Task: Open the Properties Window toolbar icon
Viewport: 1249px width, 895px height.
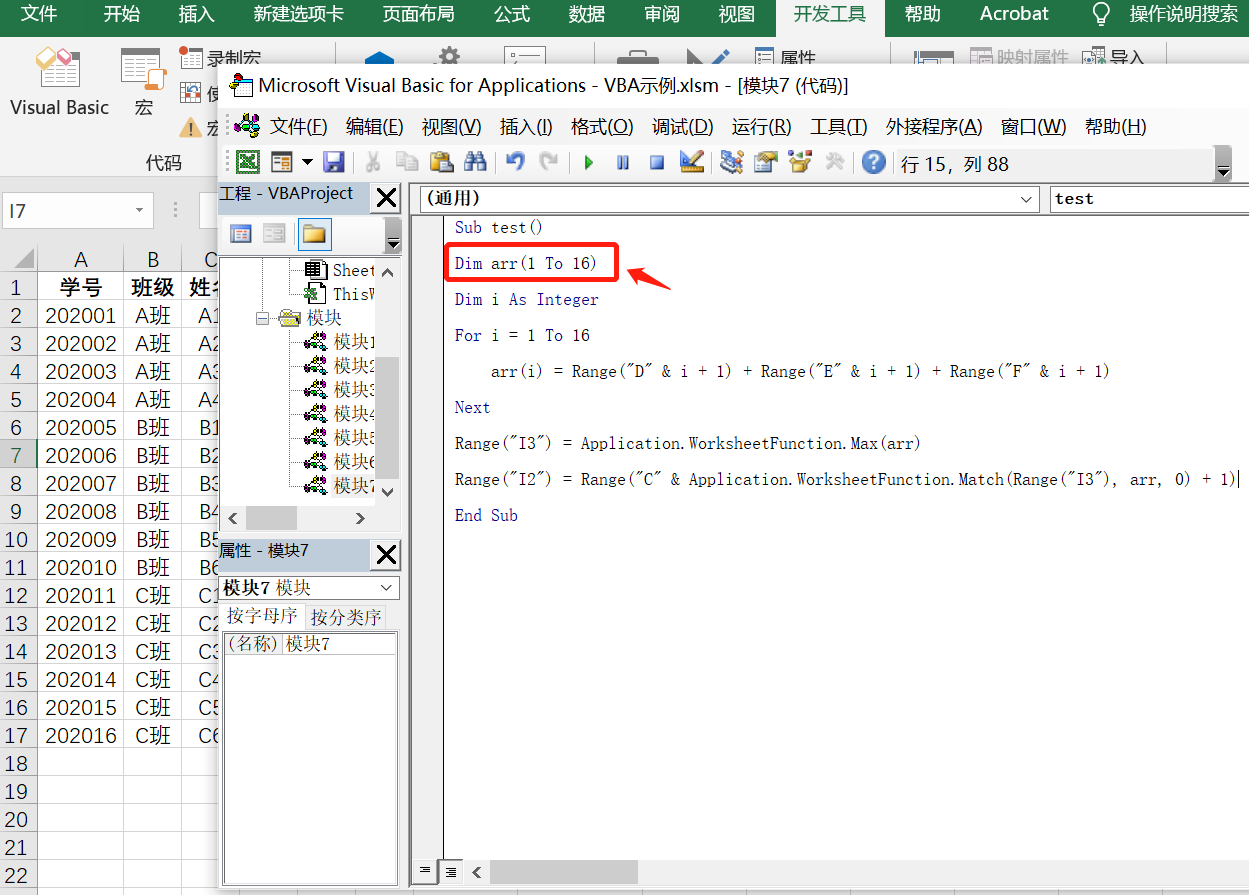Action: tap(766, 162)
